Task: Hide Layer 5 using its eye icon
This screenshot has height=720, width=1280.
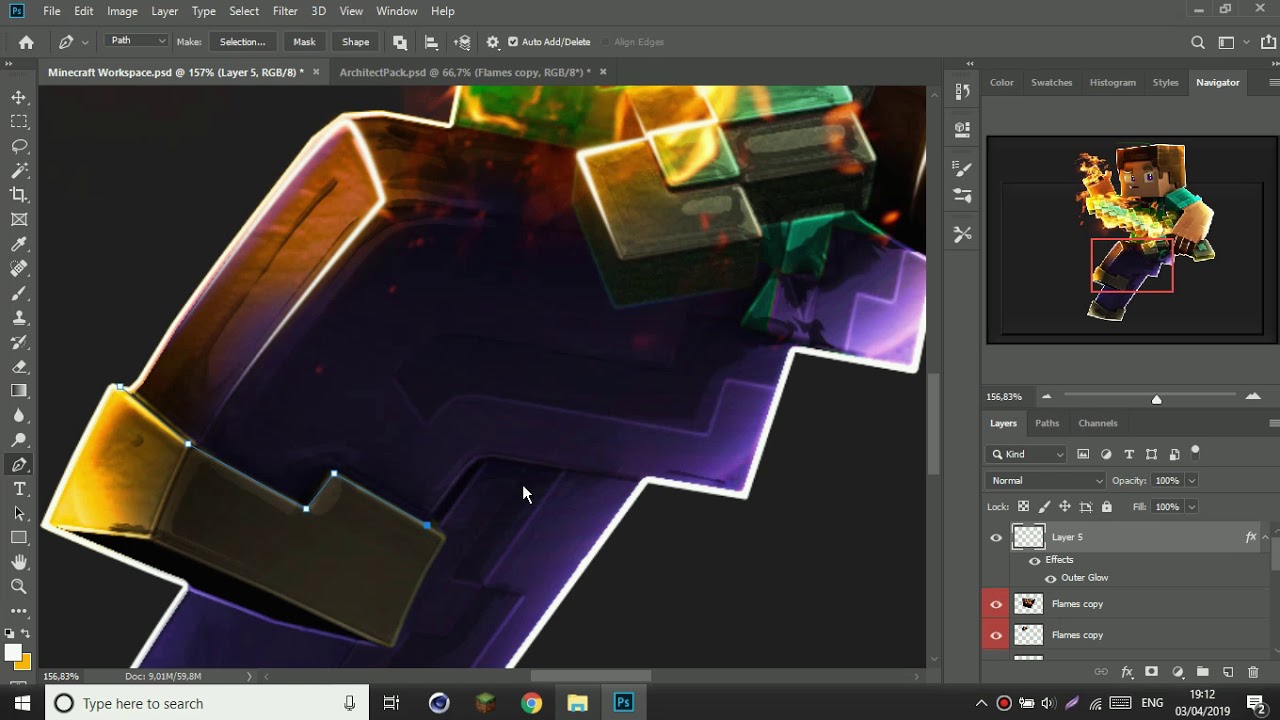Action: (x=996, y=538)
